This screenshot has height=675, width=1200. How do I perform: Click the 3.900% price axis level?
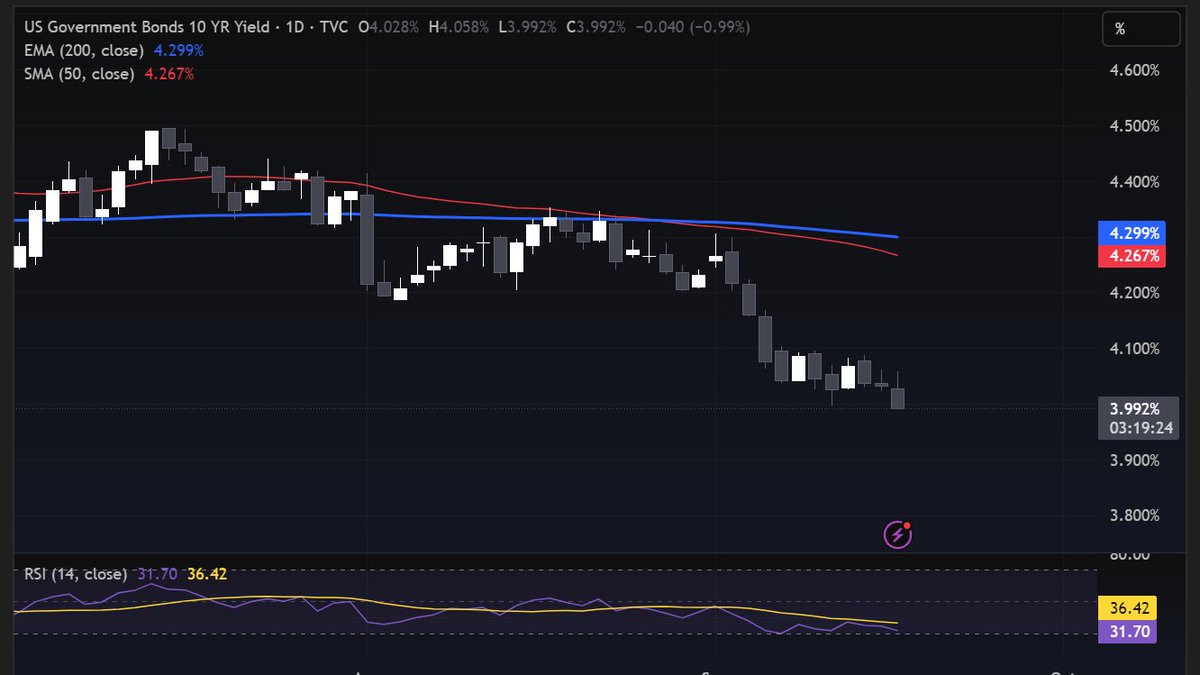[1134, 460]
